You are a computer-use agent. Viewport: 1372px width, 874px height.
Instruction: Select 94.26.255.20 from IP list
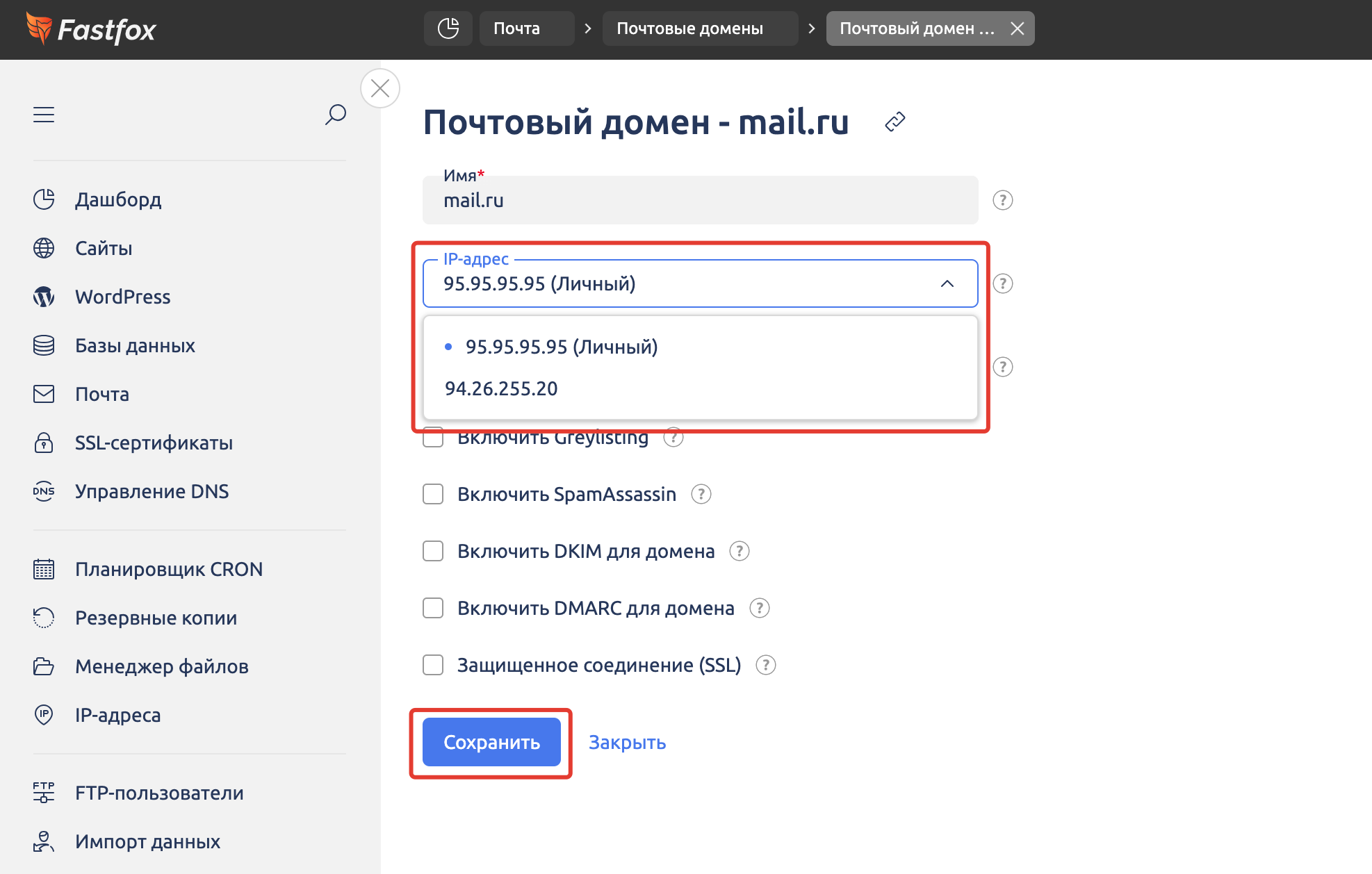click(501, 388)
